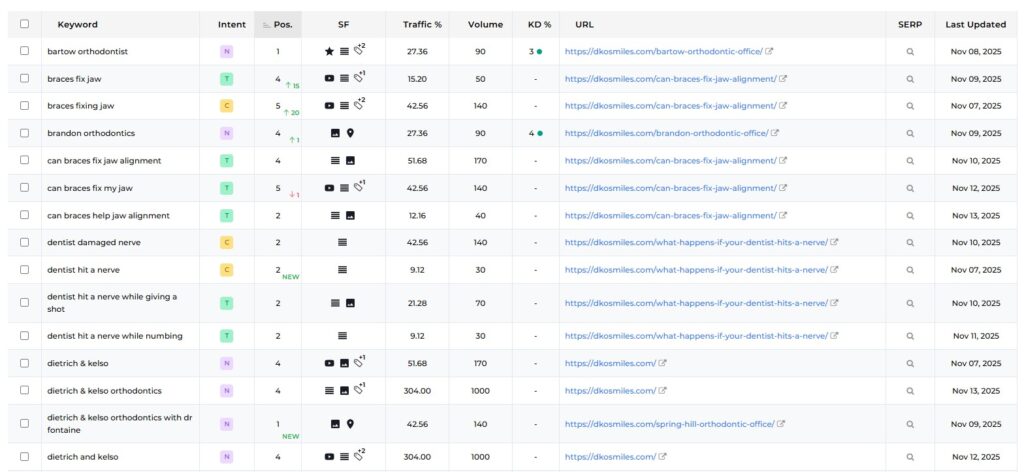Open SERP magnifier for braces fixing jaw

pyautogui.click(x=910, y=106)
